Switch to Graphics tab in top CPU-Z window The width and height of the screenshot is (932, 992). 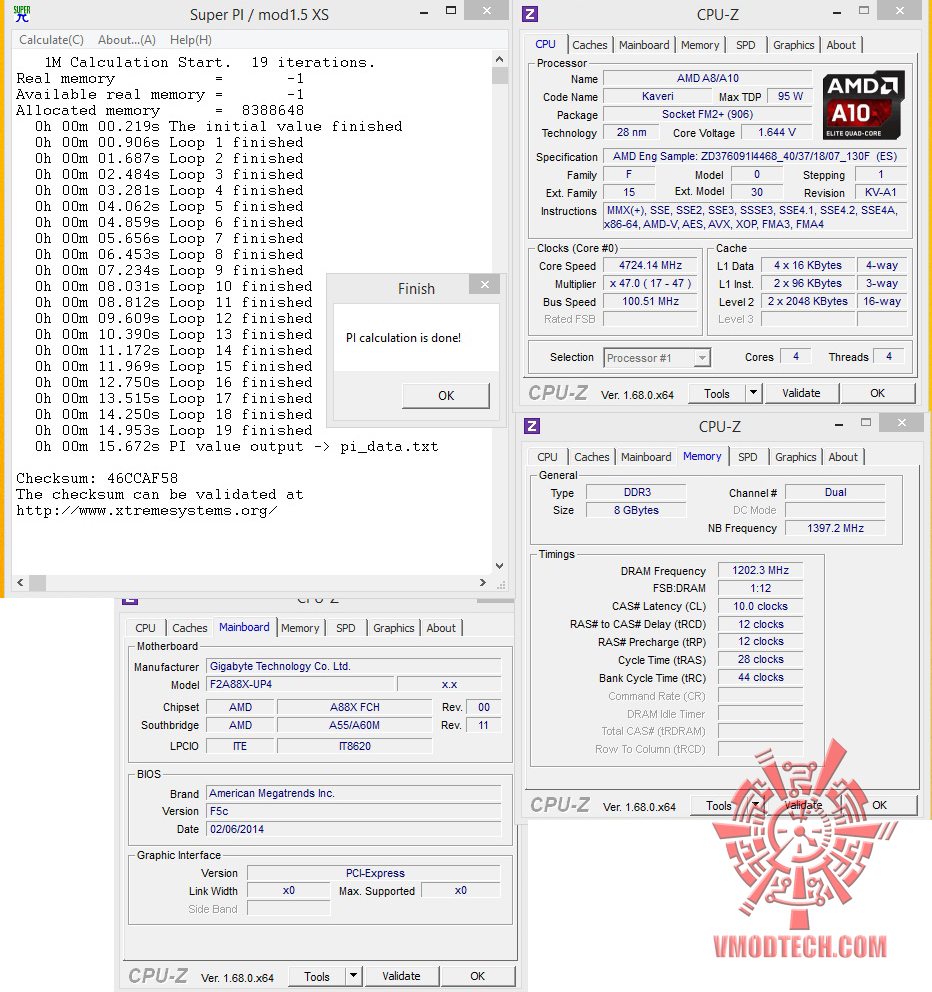[793, 45]
